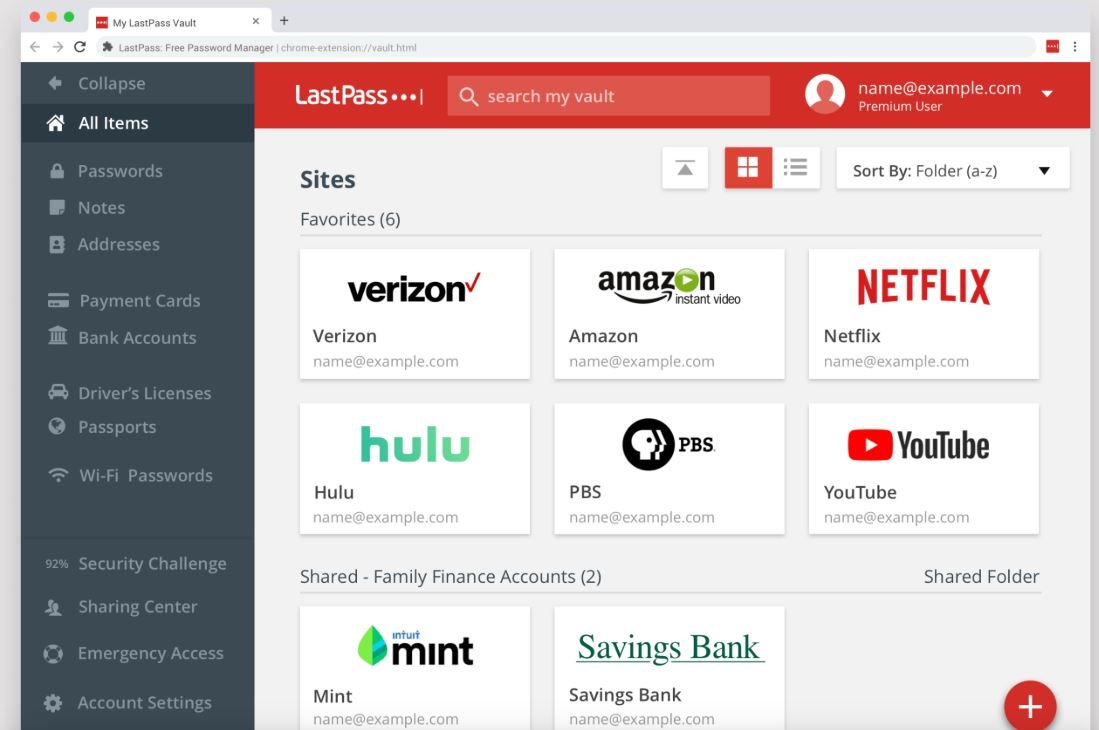1099x730 pixels.
Task: Open Notes in the sidebar
Action: coord(102,207)
